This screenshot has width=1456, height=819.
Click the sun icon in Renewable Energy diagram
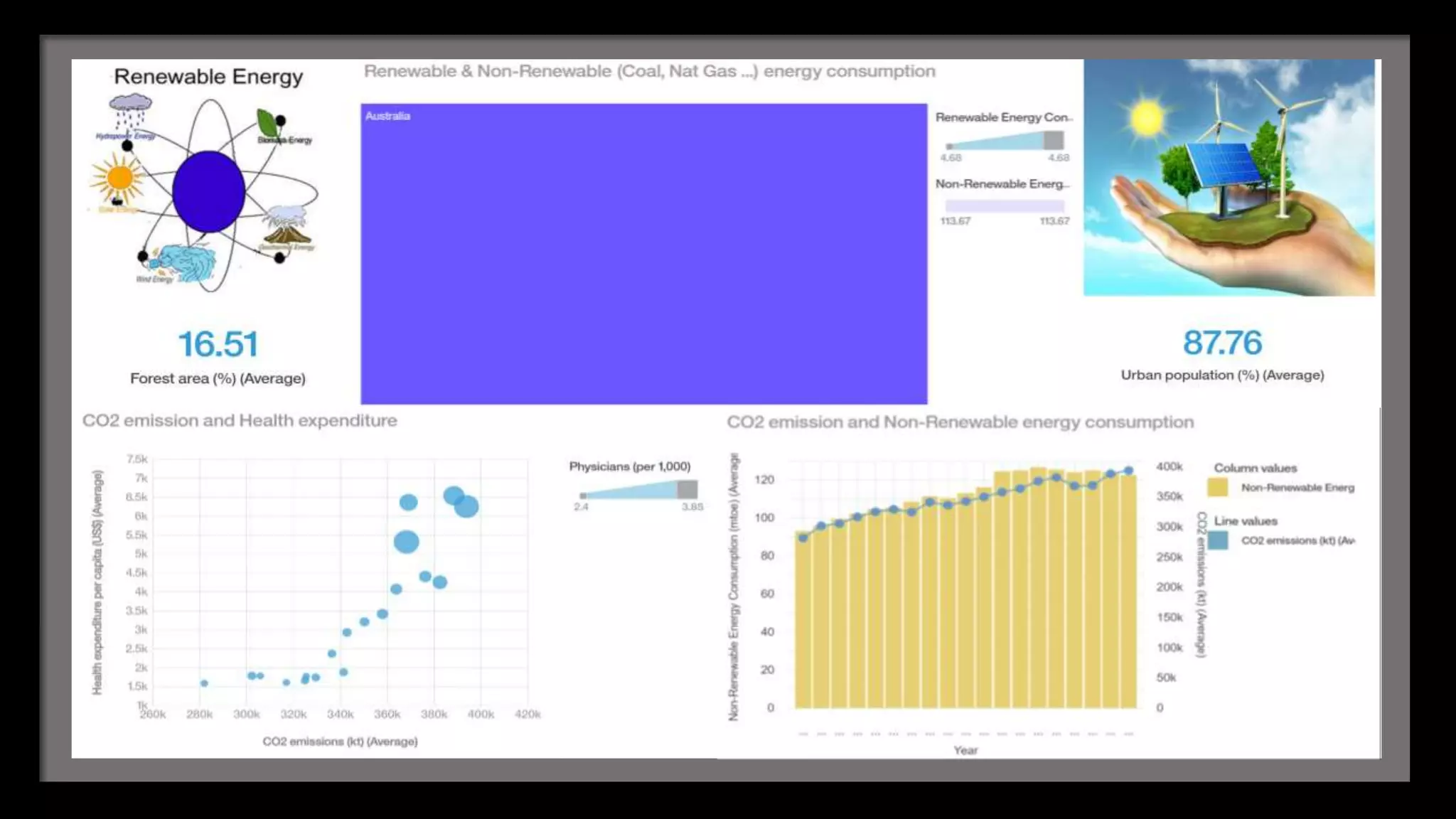(119, 178)
